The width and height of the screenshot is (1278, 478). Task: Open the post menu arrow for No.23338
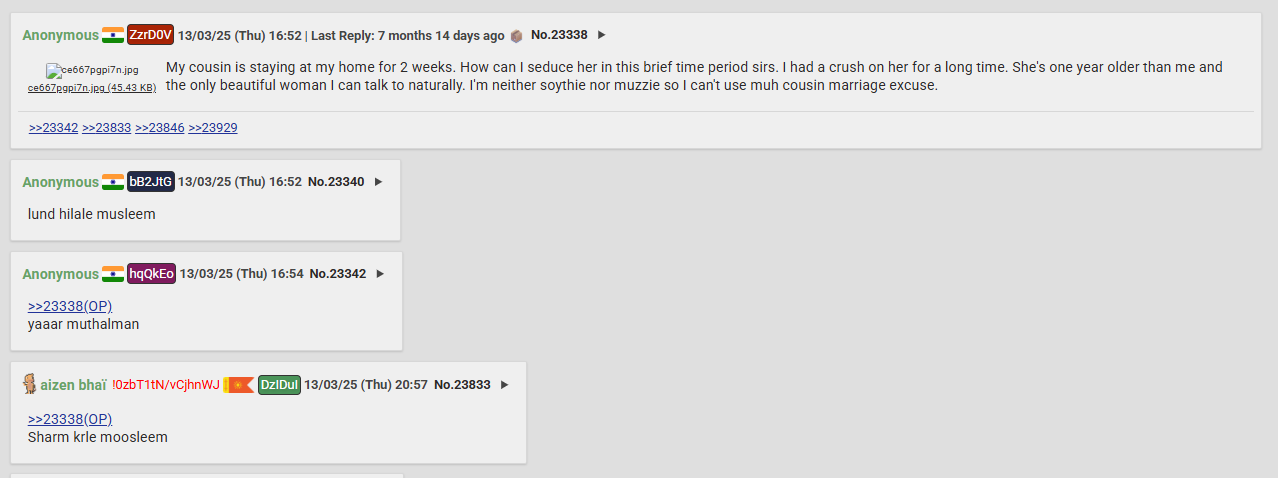coord(601,35)
